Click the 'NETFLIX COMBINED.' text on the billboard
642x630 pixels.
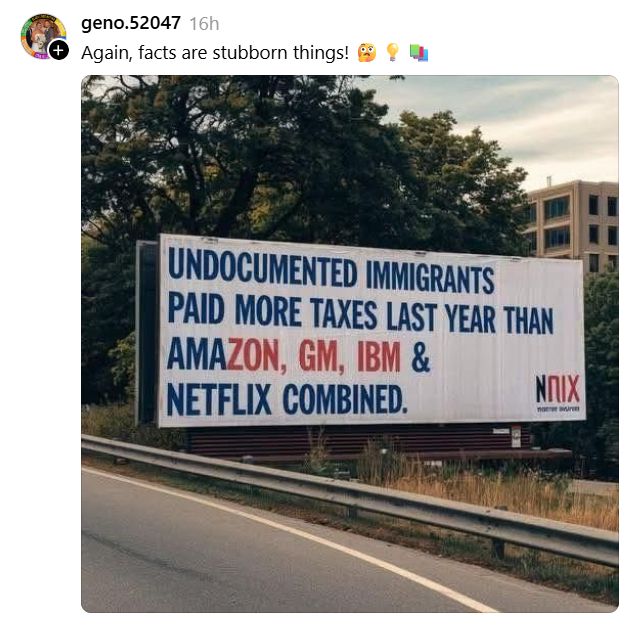coord(287,399)
